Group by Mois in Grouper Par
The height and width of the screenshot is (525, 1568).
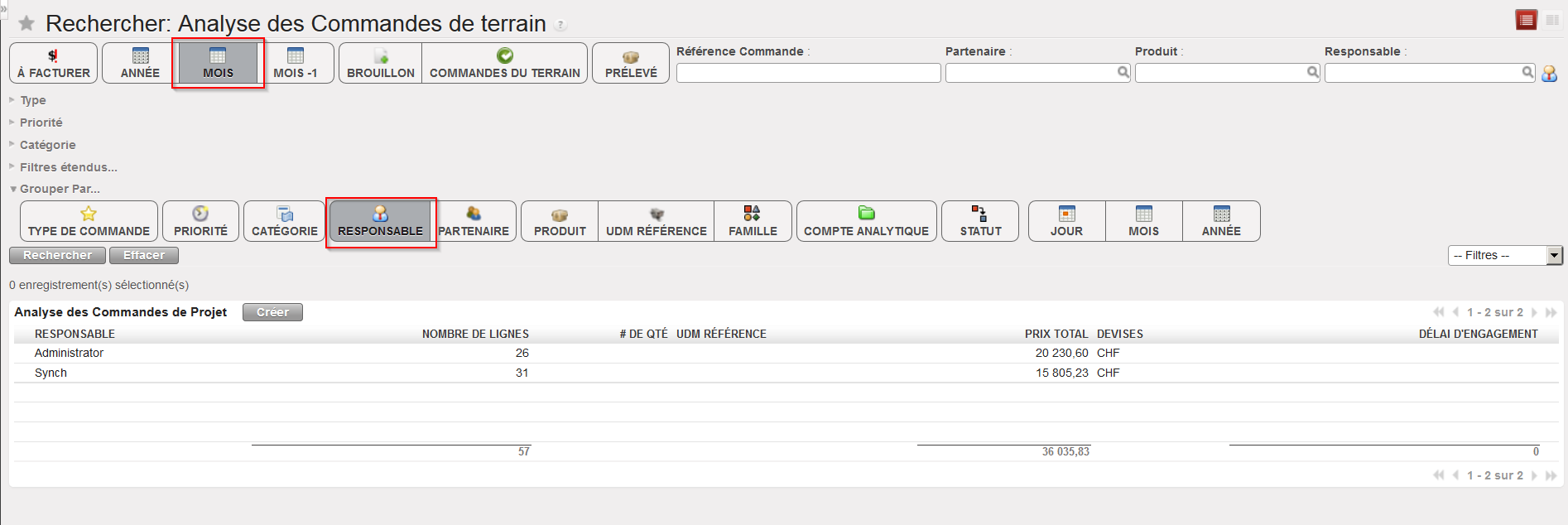point(1143,221)
